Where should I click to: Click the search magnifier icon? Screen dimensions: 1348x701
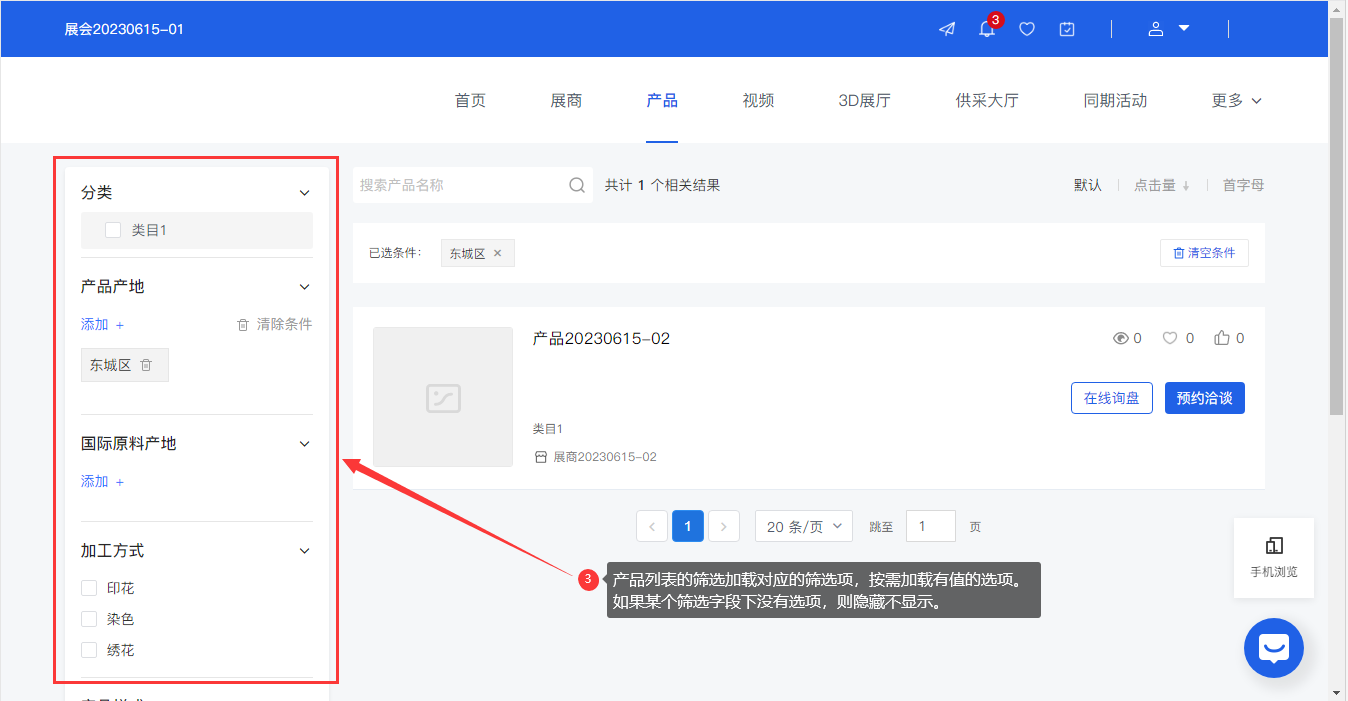click(x=577, y=185)
